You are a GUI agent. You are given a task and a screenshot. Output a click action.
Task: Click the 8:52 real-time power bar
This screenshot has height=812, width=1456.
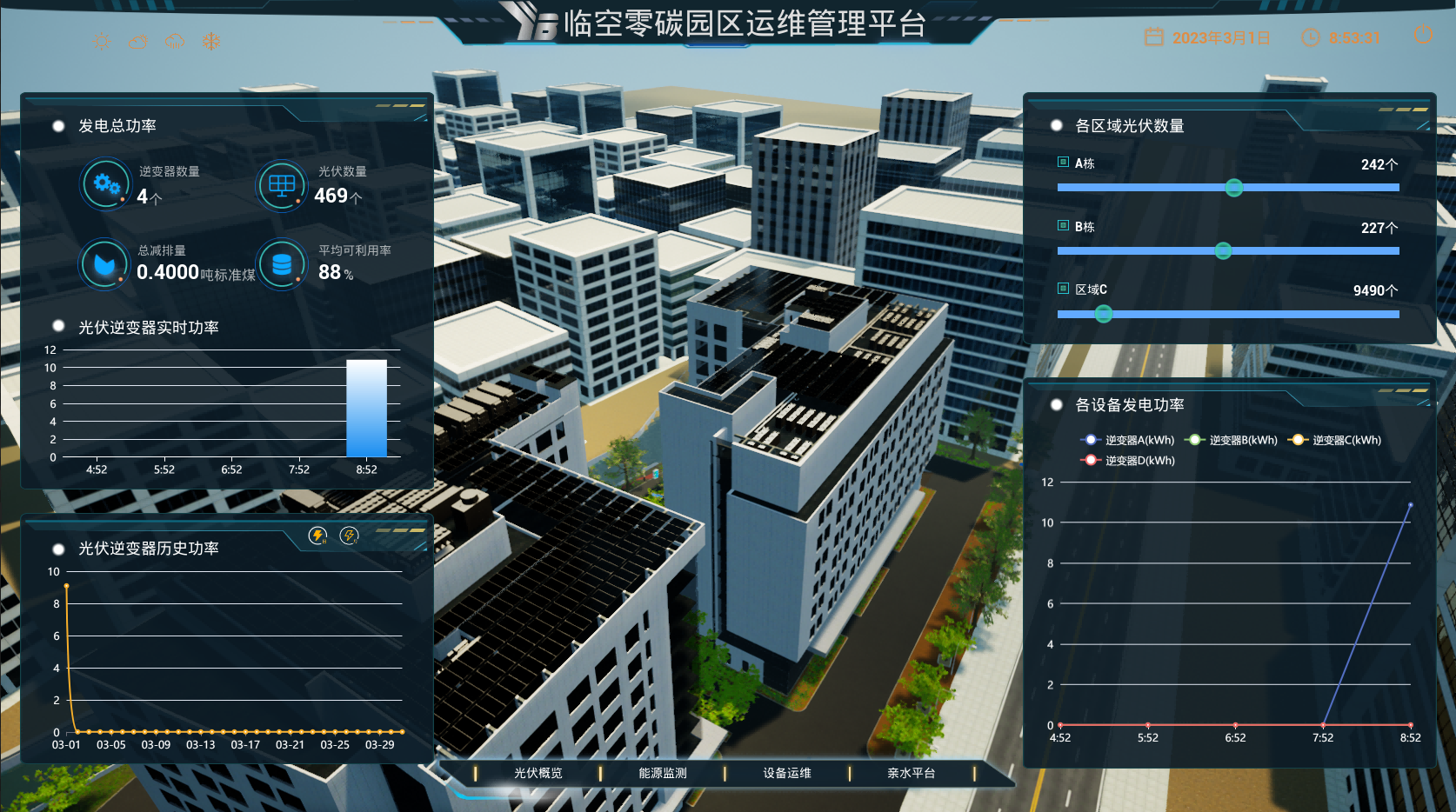click(x=366, y=408)
